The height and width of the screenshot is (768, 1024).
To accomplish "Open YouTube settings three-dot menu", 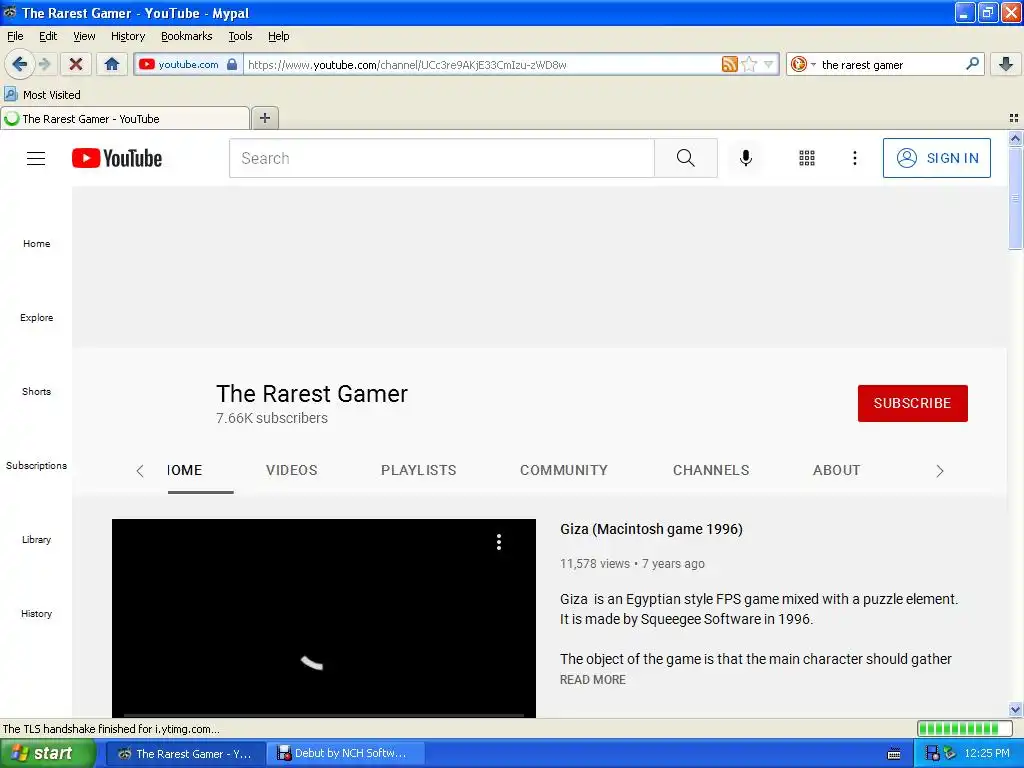I will point(855,158).
